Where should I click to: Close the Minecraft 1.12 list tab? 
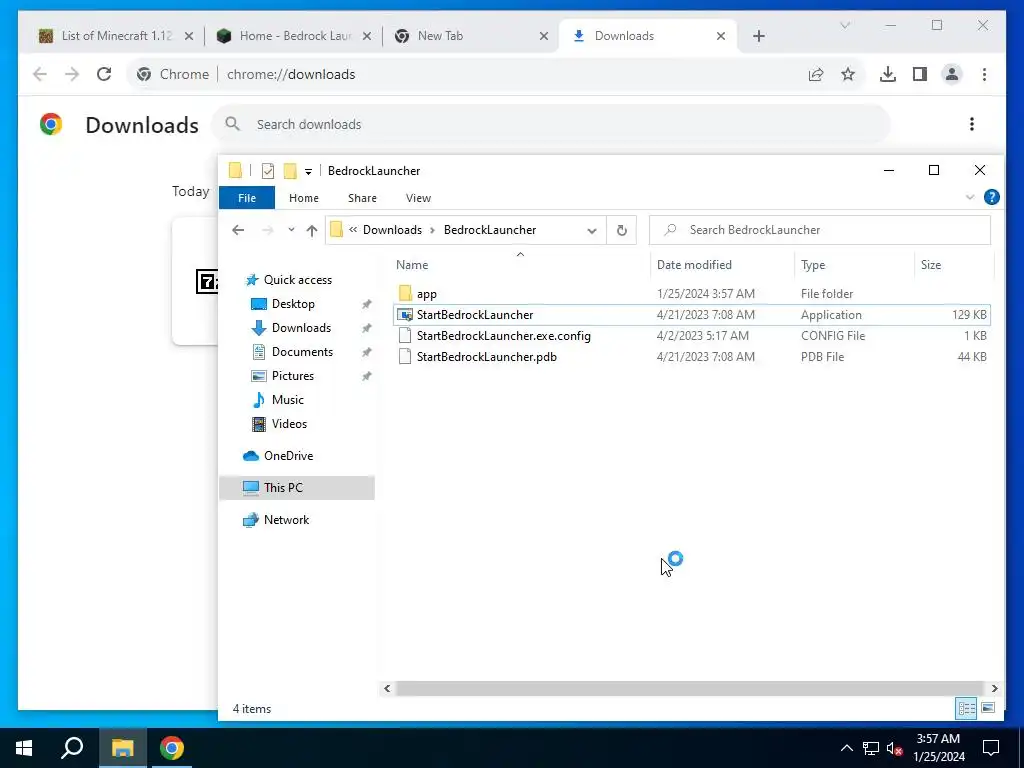point(189,36)
